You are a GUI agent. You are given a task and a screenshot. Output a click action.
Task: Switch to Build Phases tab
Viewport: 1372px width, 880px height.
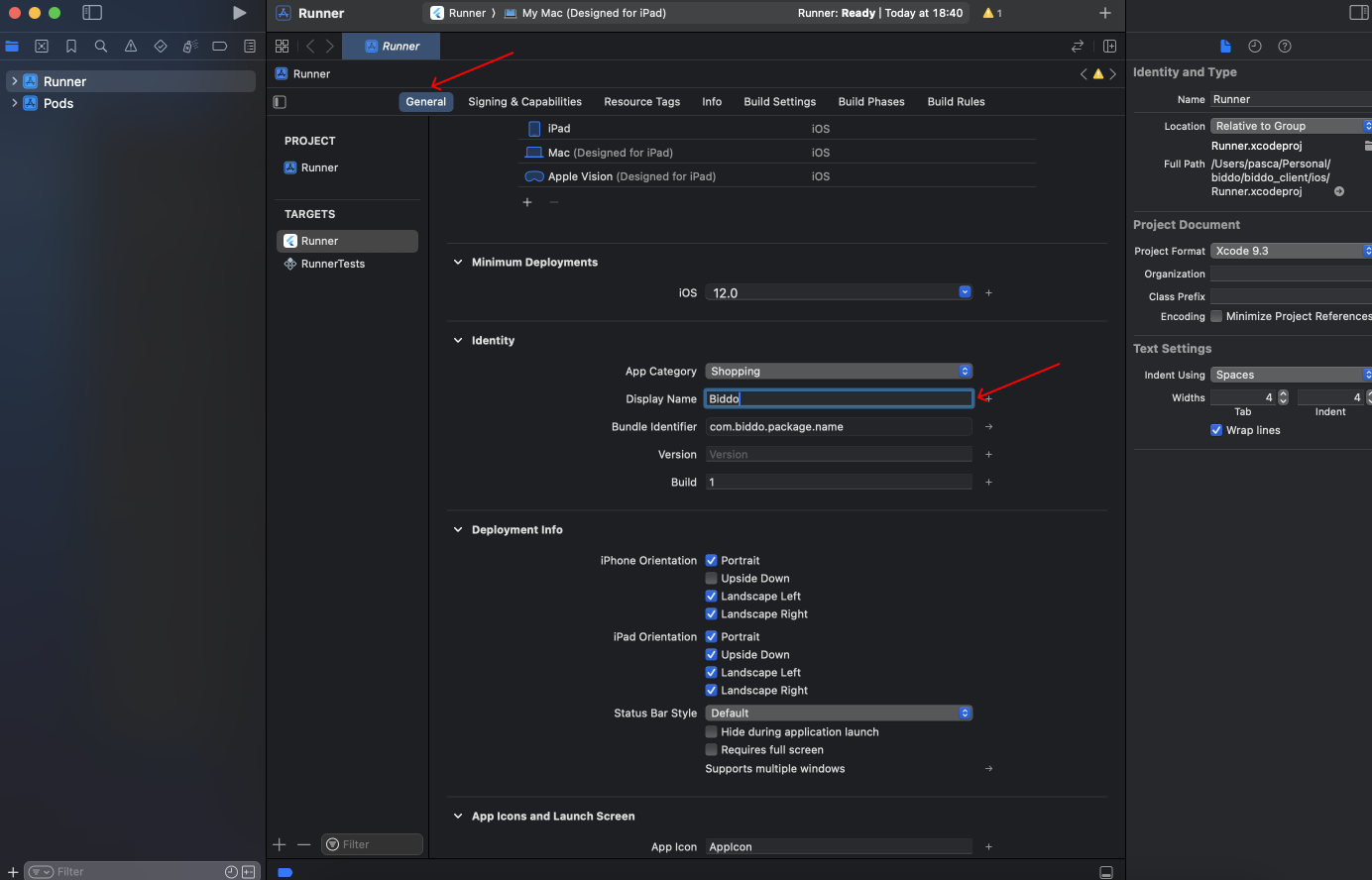(x=871, y=102)
